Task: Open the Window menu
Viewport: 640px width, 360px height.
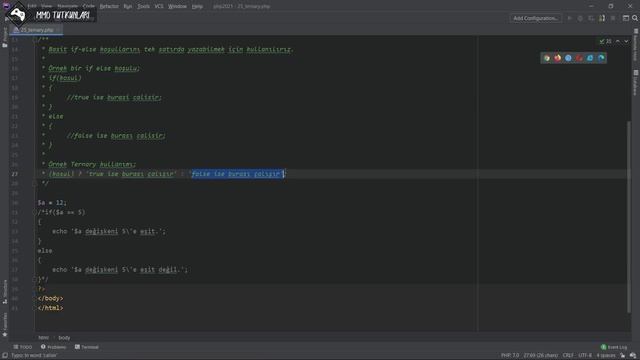Action: [x=177, y=6]
